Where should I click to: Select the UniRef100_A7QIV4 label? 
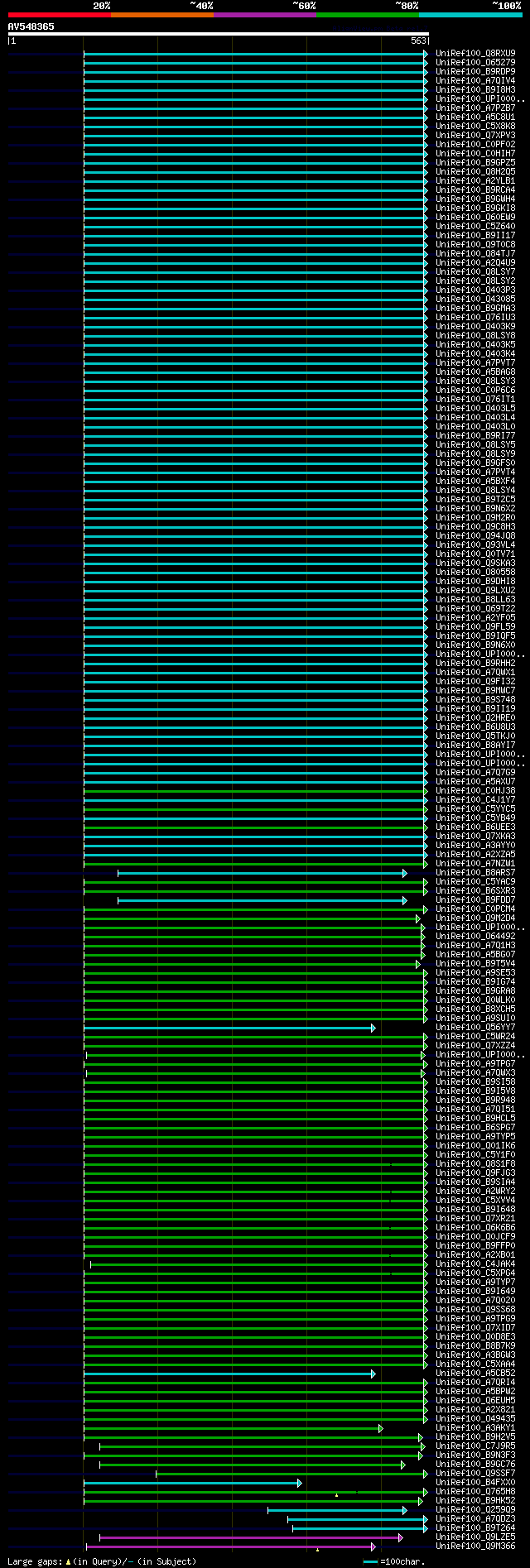(475, 80)
